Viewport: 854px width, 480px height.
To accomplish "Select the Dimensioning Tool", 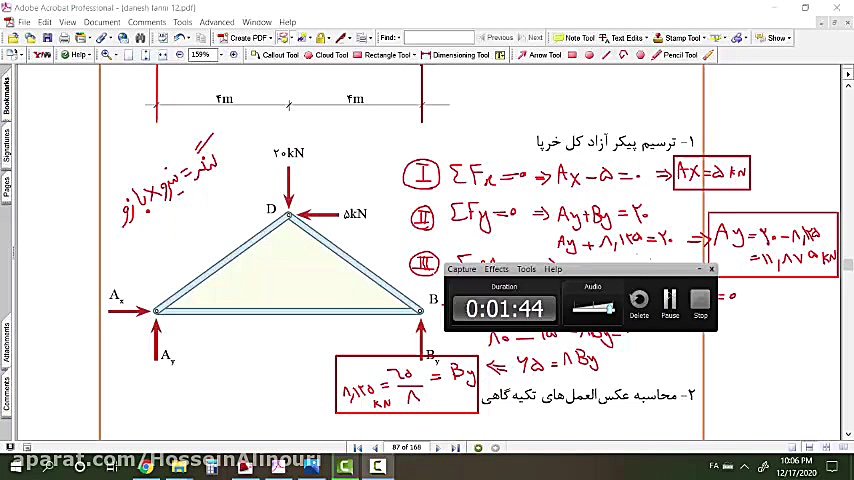I will tap(455, 55).
